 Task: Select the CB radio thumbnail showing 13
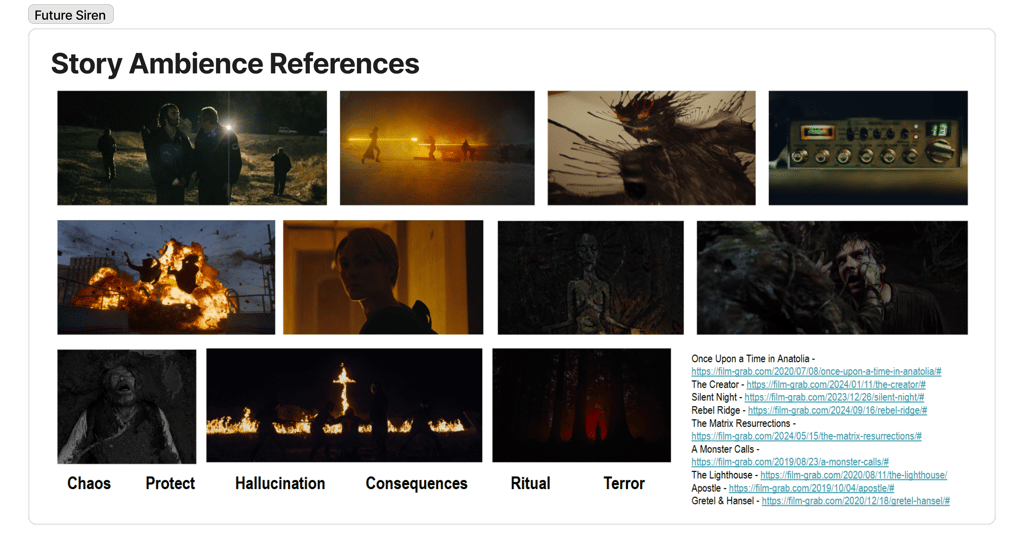868,148
